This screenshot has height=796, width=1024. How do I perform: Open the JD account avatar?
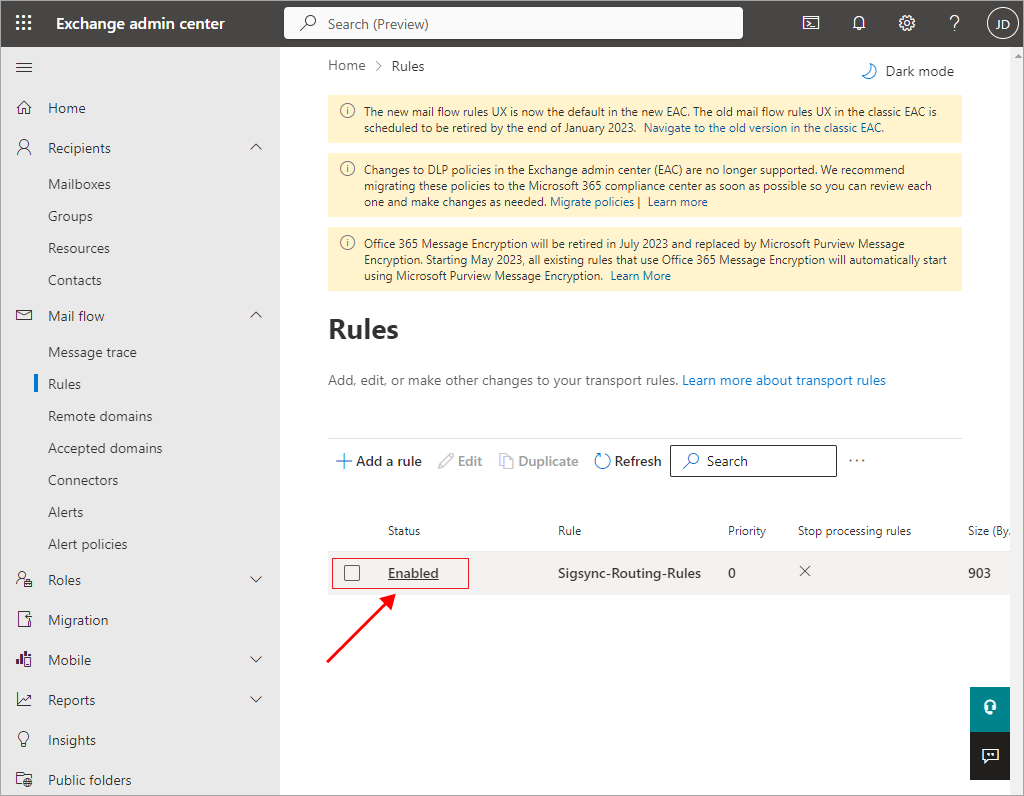point(1002,24)
